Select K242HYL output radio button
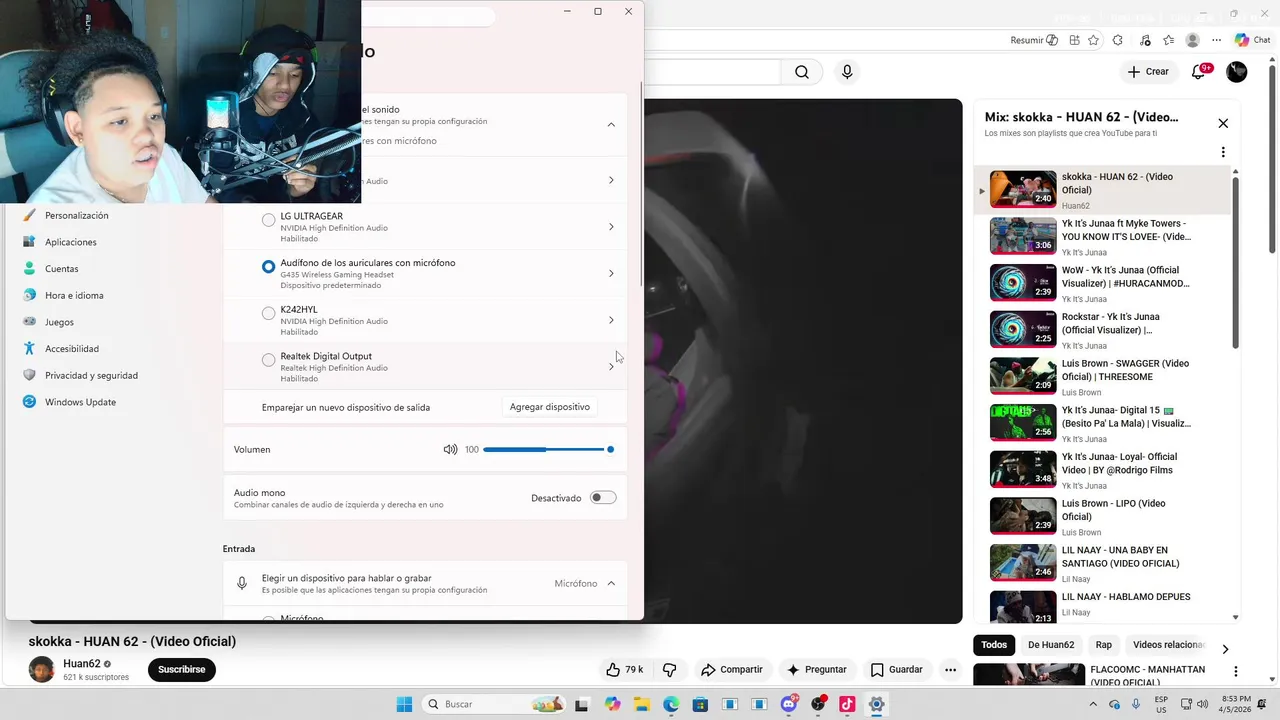Viewport: 1280px width, 720px height. (268, 313)
